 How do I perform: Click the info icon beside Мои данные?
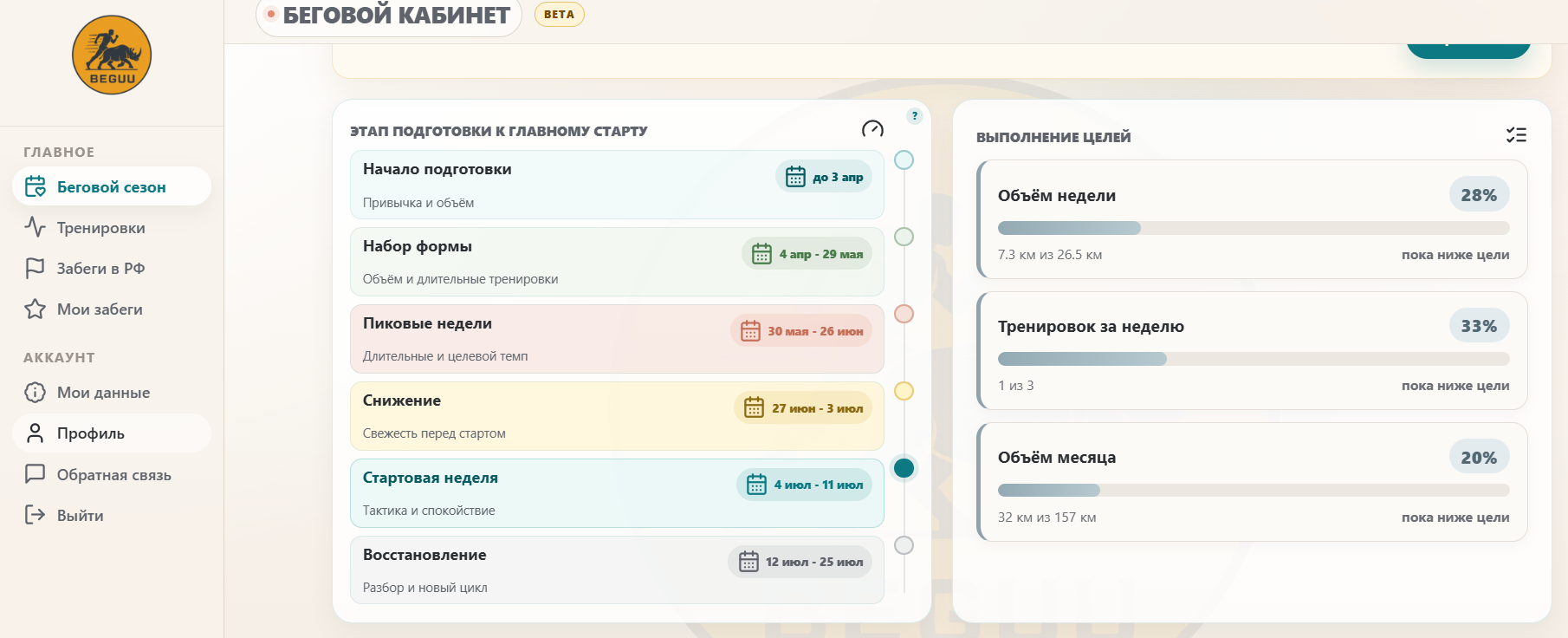coord(36,392)
